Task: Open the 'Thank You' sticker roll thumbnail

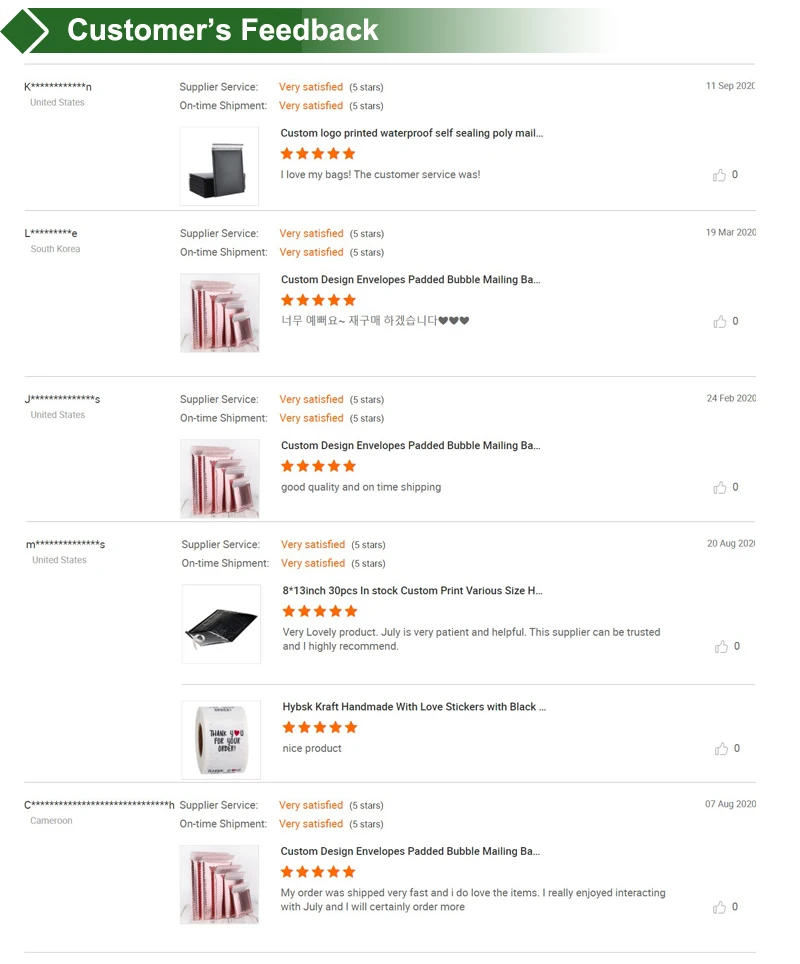Action: 221,740
